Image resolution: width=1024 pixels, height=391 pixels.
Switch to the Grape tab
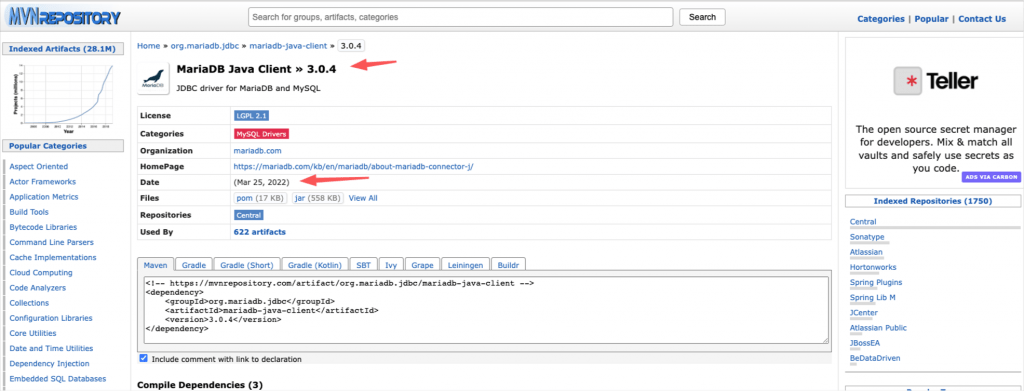coord(422,265)
